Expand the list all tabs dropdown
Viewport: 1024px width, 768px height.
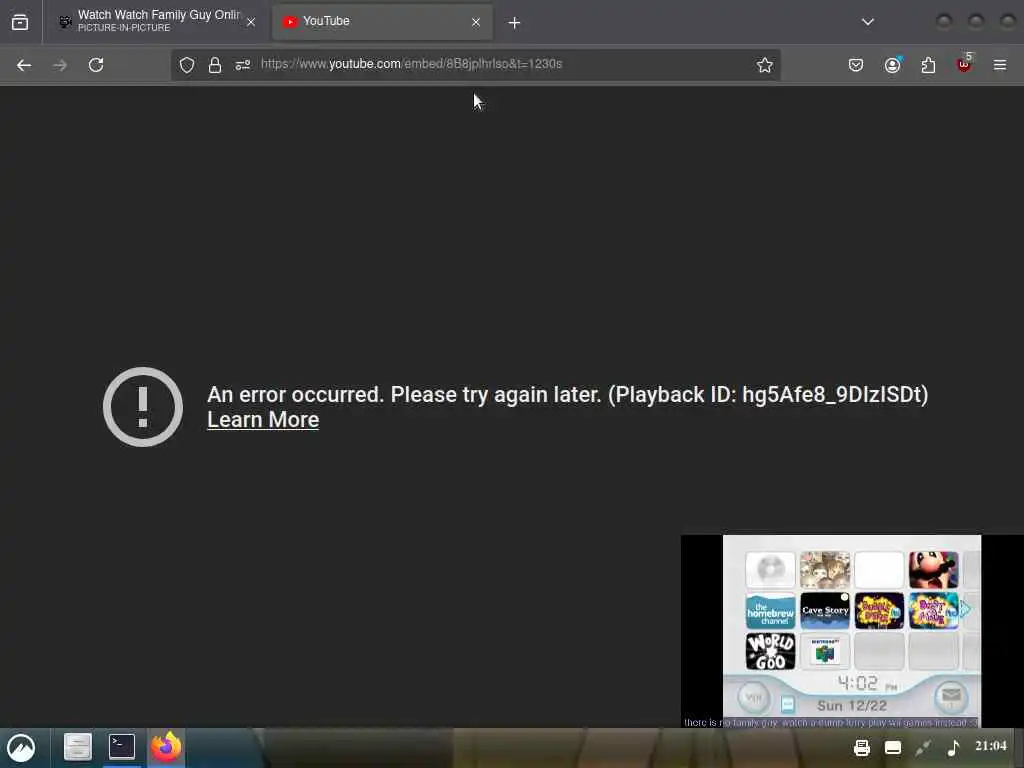pyautogui.click(x=868, y=22)
